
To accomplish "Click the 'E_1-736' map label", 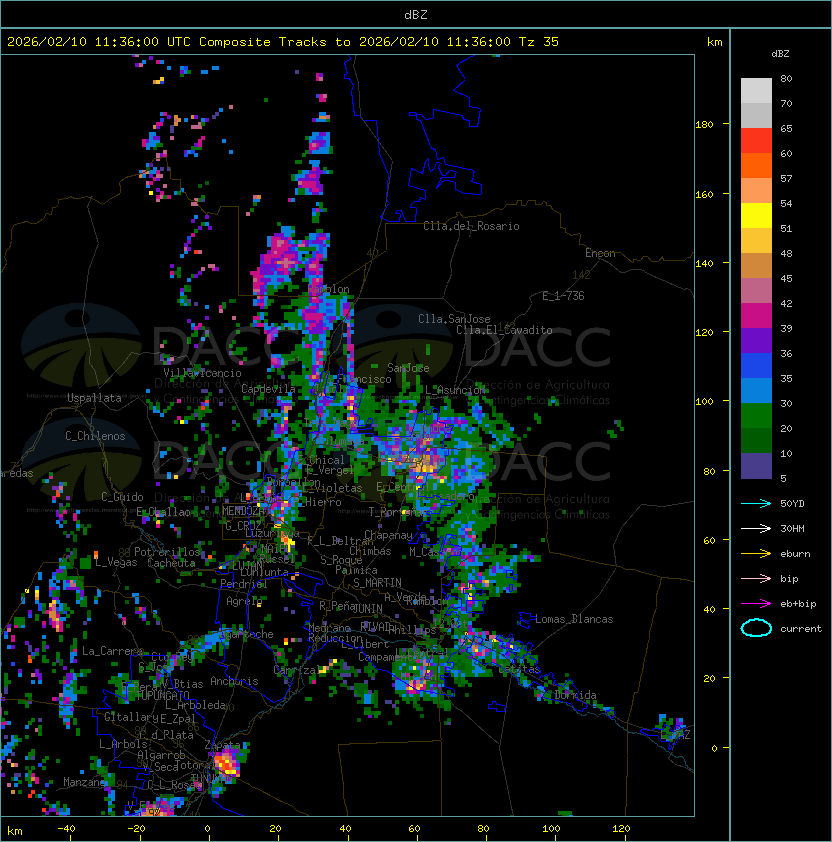I will click(563, 296).
